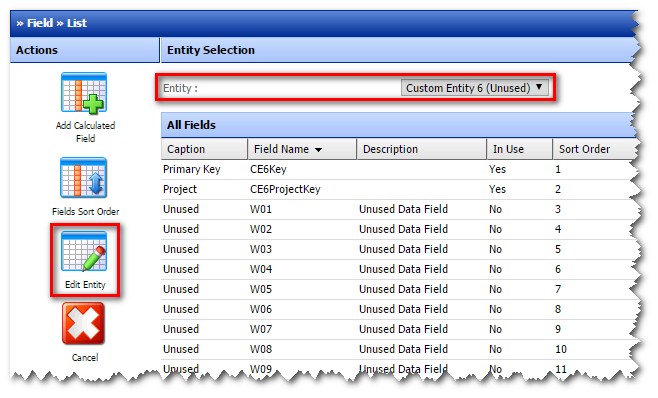Select field name W03
Image resolution: width=658 pixels, height=398 pixels.
tap(261, 249)
